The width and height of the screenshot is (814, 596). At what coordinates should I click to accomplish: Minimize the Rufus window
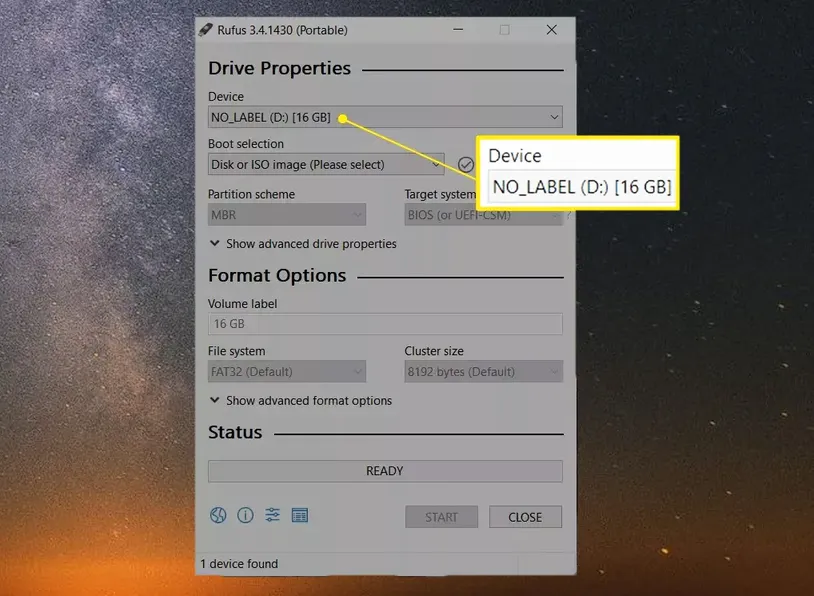(x=458, y=30)
